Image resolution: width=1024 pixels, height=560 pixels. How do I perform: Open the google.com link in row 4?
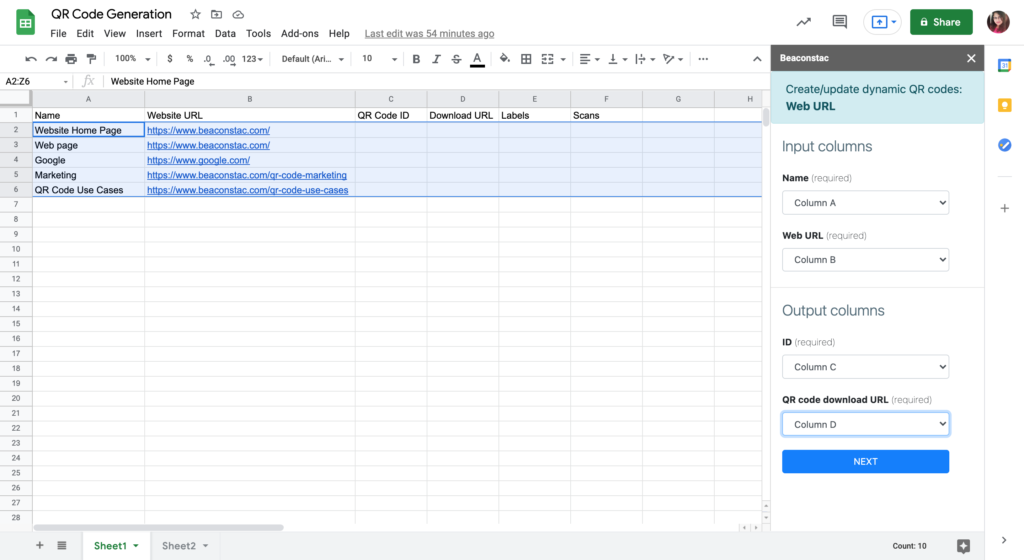pos(199,160)
